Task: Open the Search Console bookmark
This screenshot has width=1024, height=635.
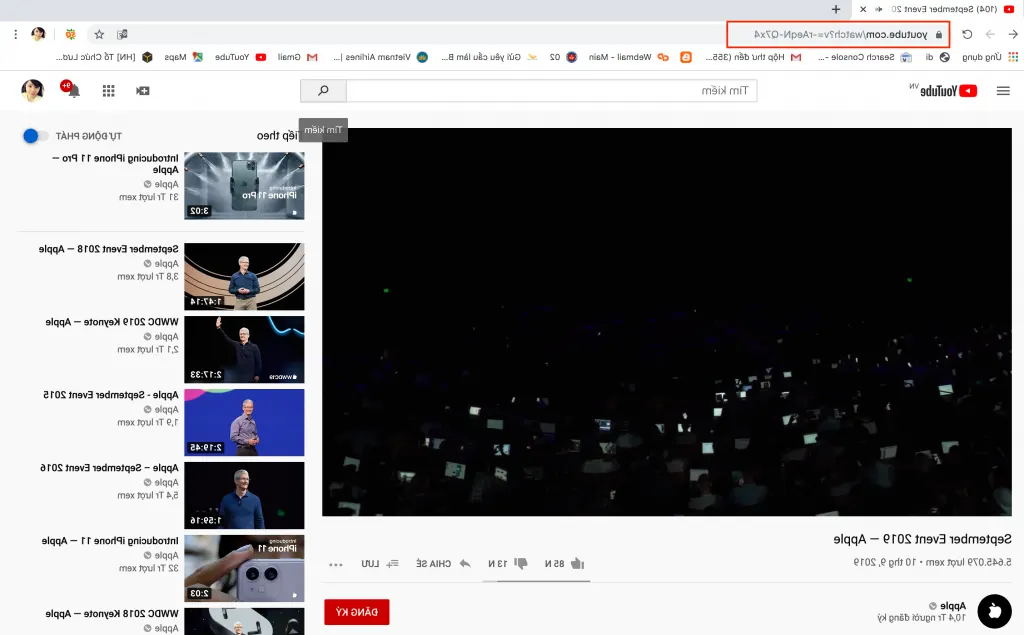Action: click(x=864, y=57)
